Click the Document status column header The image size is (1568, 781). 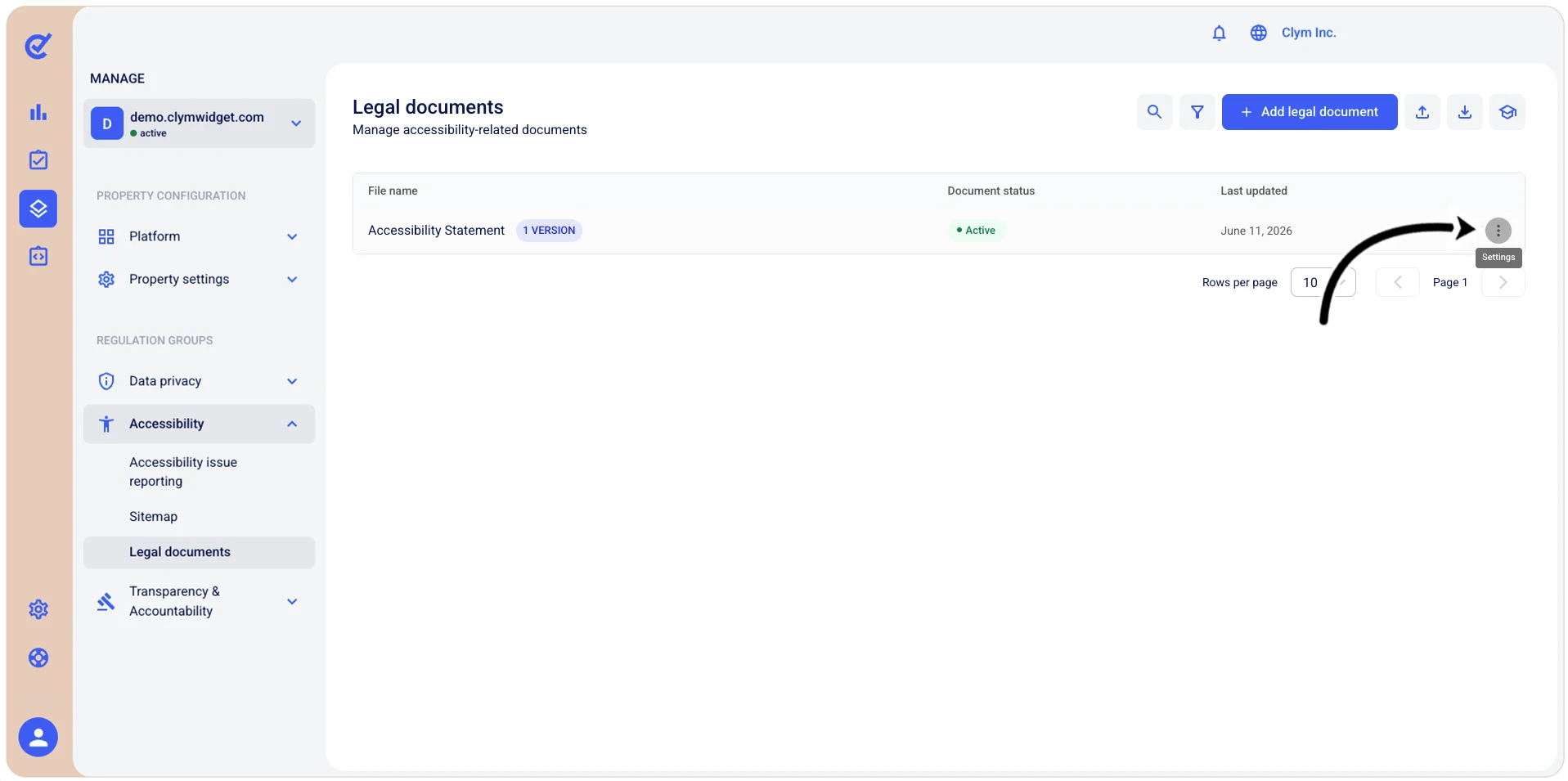tap(991, 191)
